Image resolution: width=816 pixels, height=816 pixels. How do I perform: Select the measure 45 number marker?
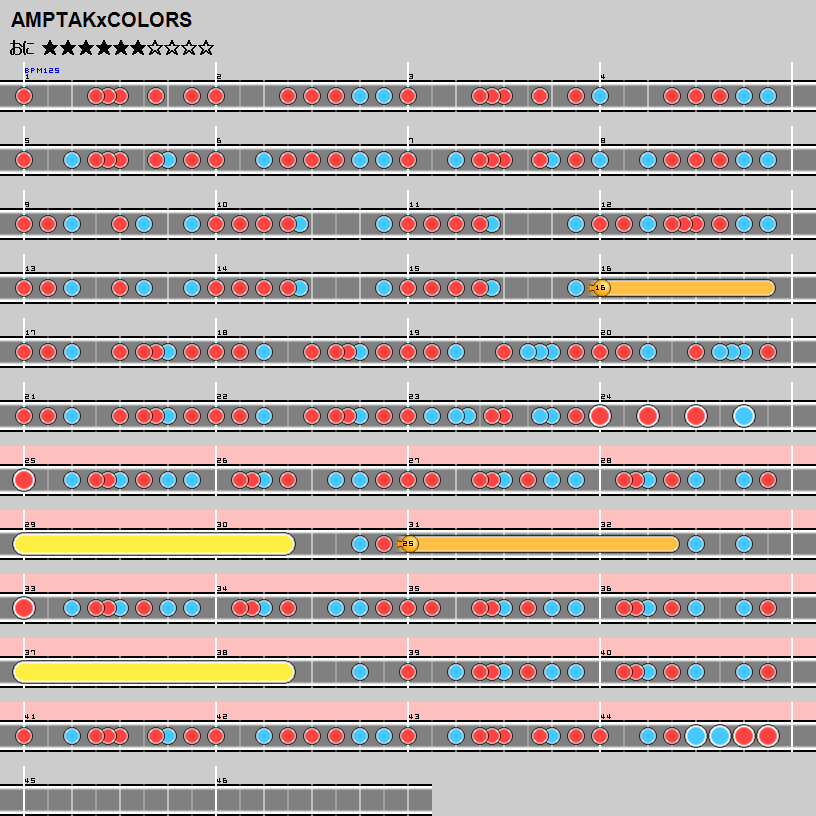[30, 780]
